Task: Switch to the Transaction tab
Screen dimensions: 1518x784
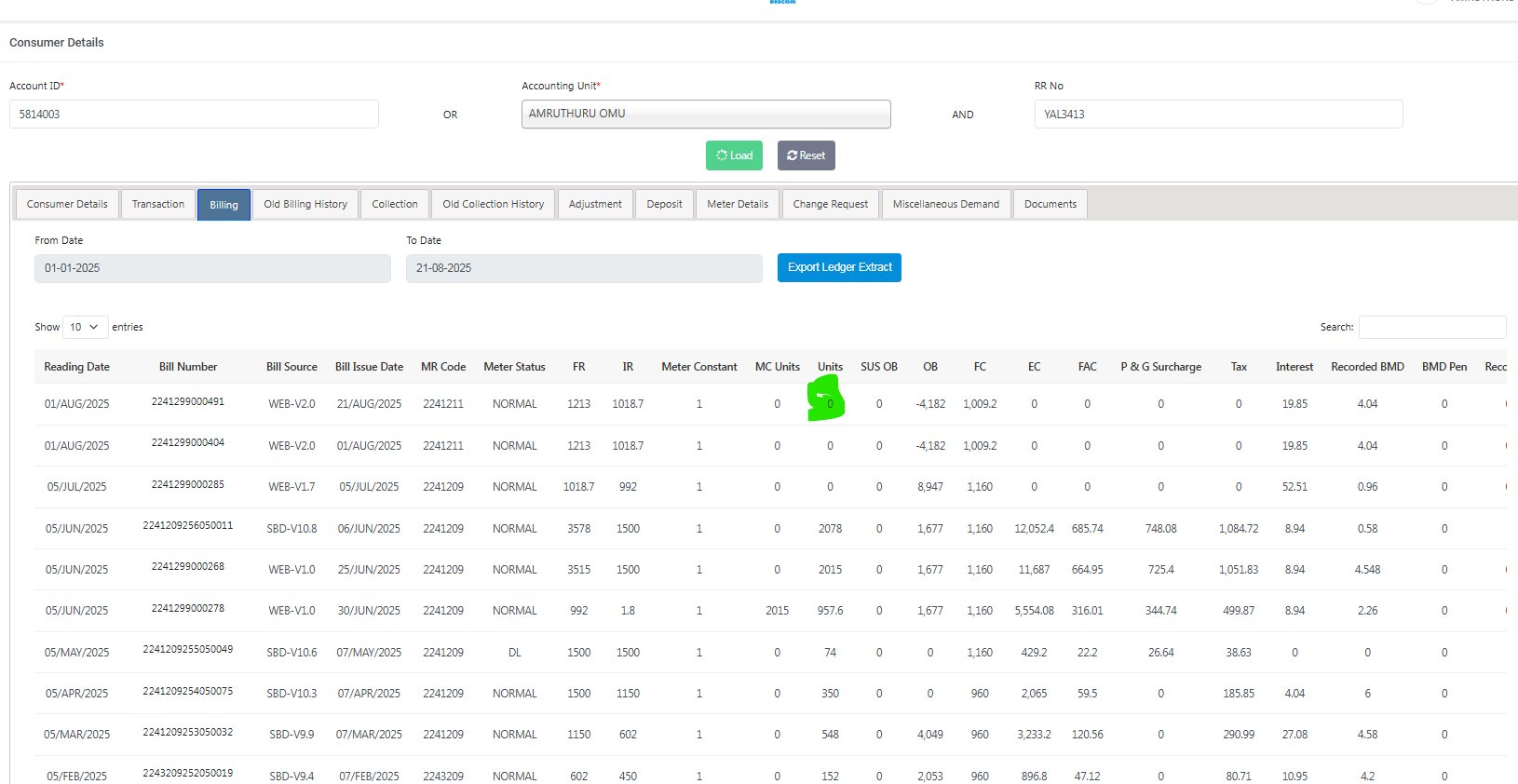Action: (x=157, y=204)
